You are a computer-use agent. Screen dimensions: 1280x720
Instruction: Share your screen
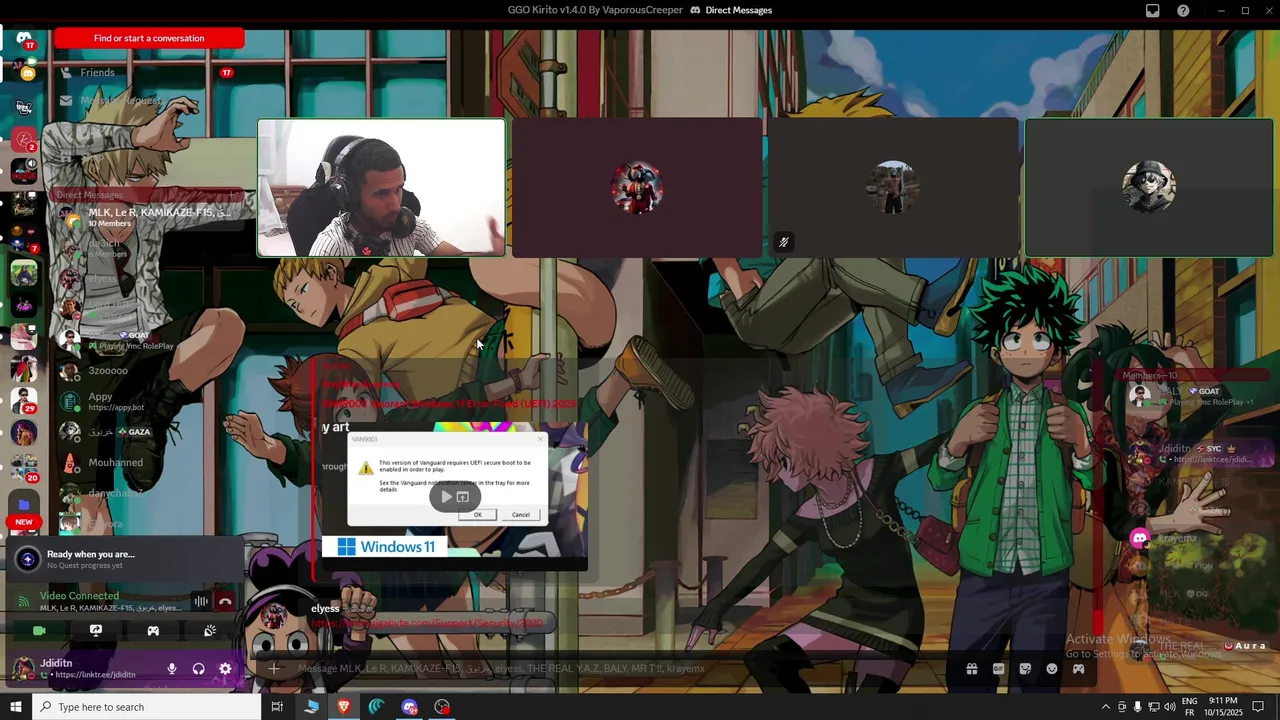pos(96,631)
